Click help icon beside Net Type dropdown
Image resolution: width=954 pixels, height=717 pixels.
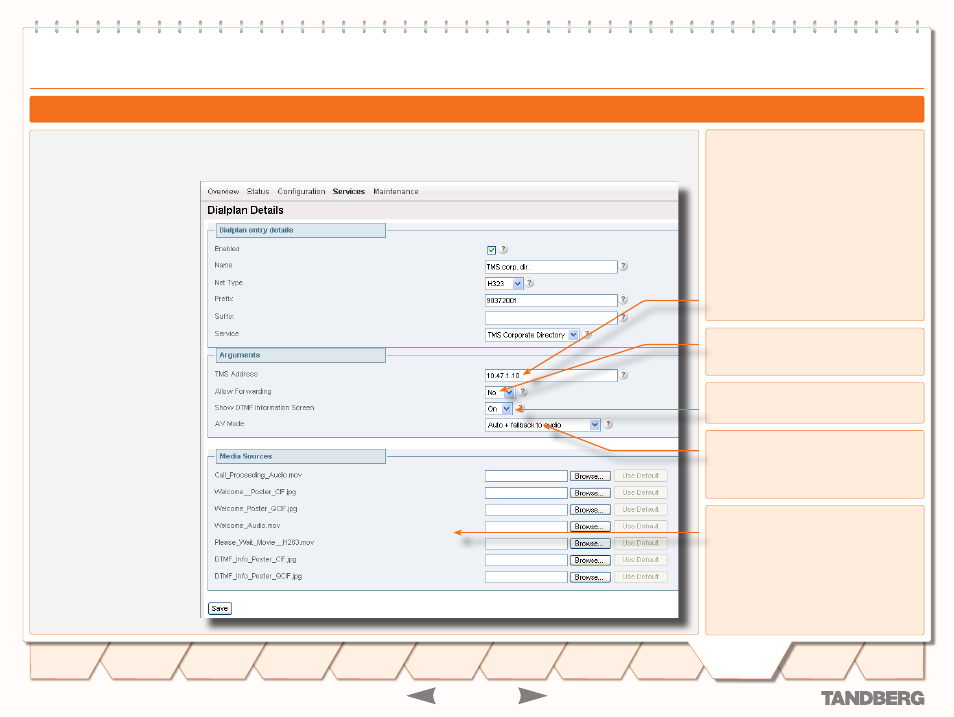pyautogui.click(x=530, y=282)
